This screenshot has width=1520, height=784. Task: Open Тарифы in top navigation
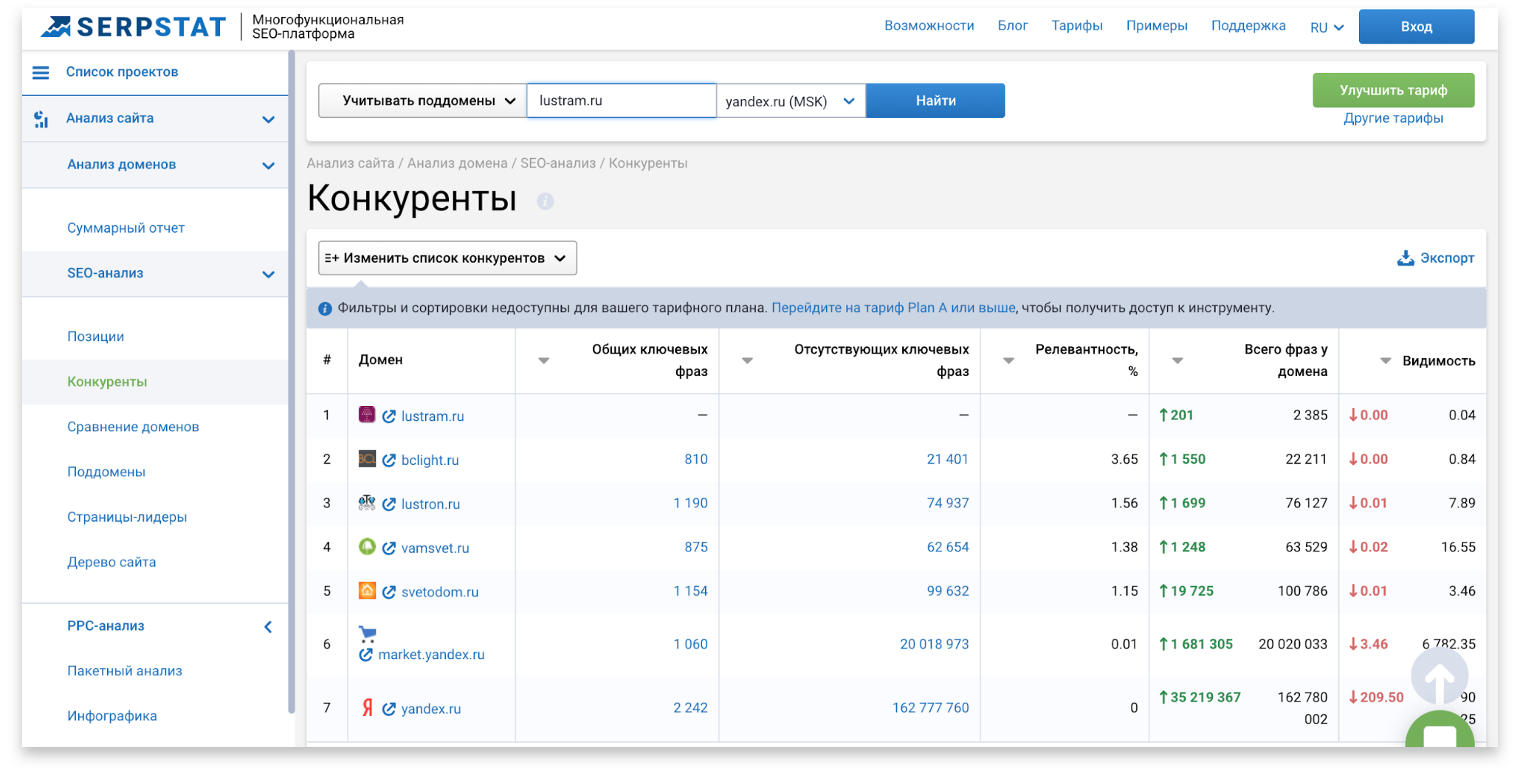pos(1076,26)
